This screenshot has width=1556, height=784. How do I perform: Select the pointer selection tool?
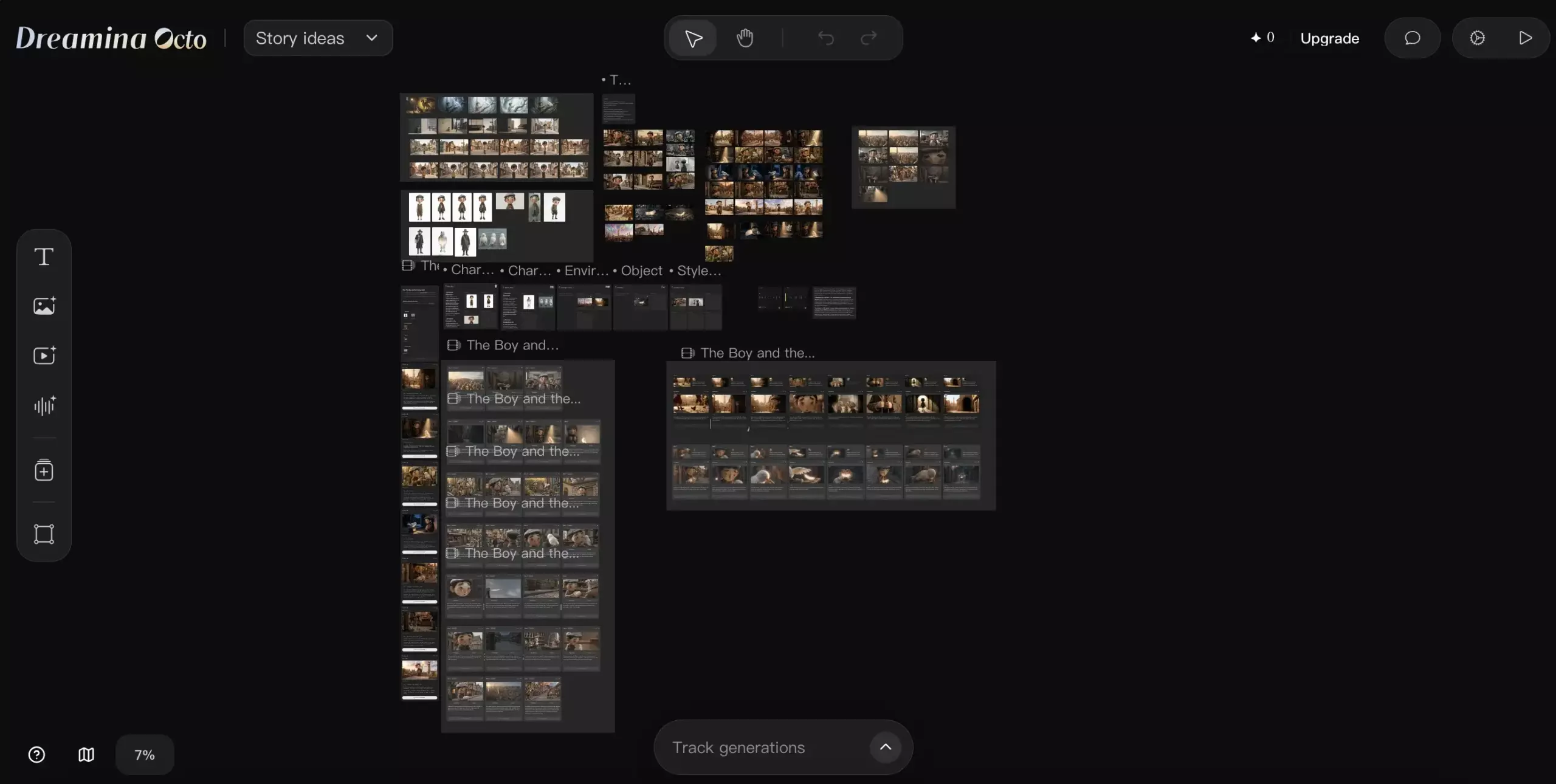(694, 38)
